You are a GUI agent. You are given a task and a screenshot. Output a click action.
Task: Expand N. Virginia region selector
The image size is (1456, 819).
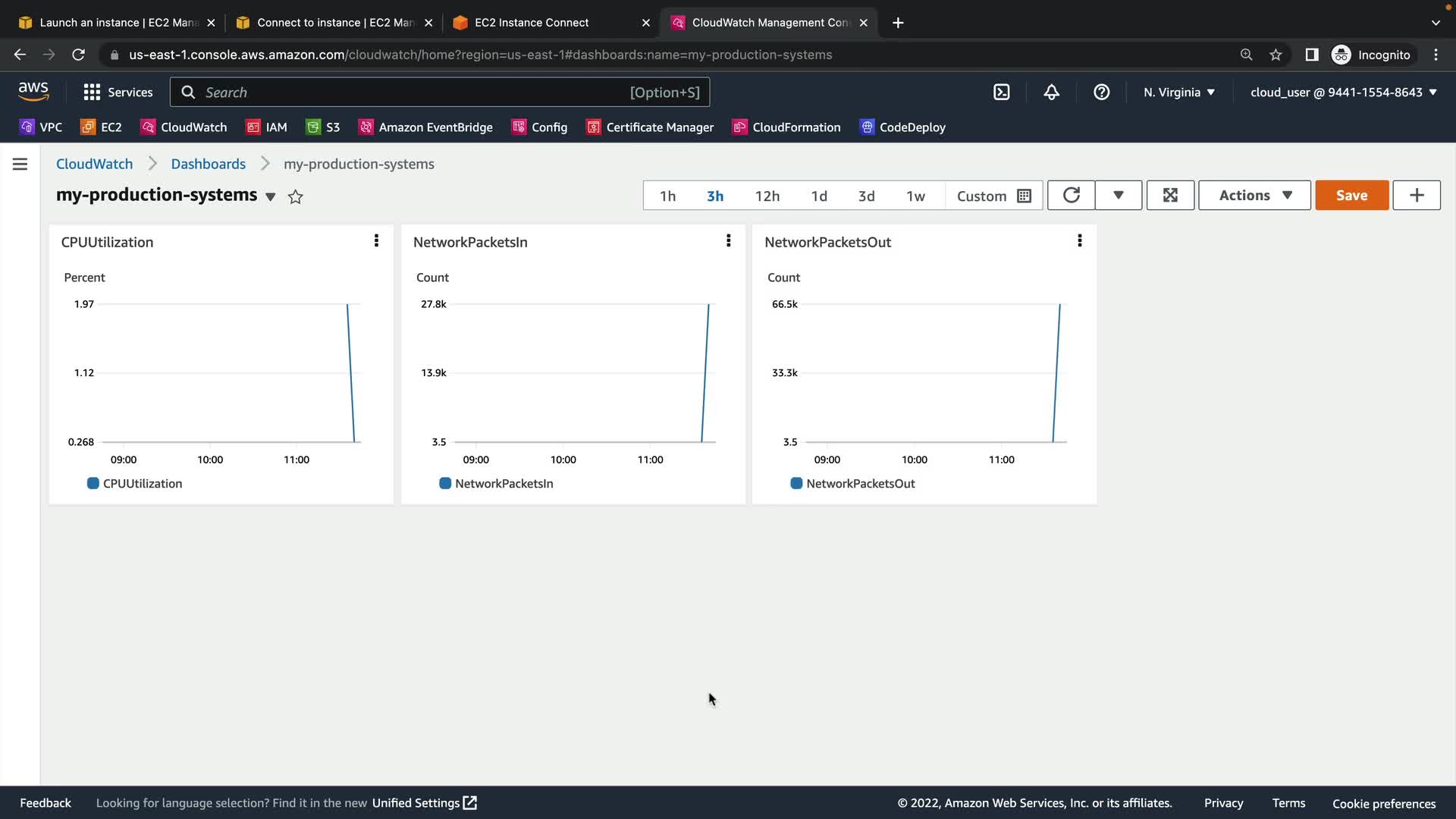1179,93
